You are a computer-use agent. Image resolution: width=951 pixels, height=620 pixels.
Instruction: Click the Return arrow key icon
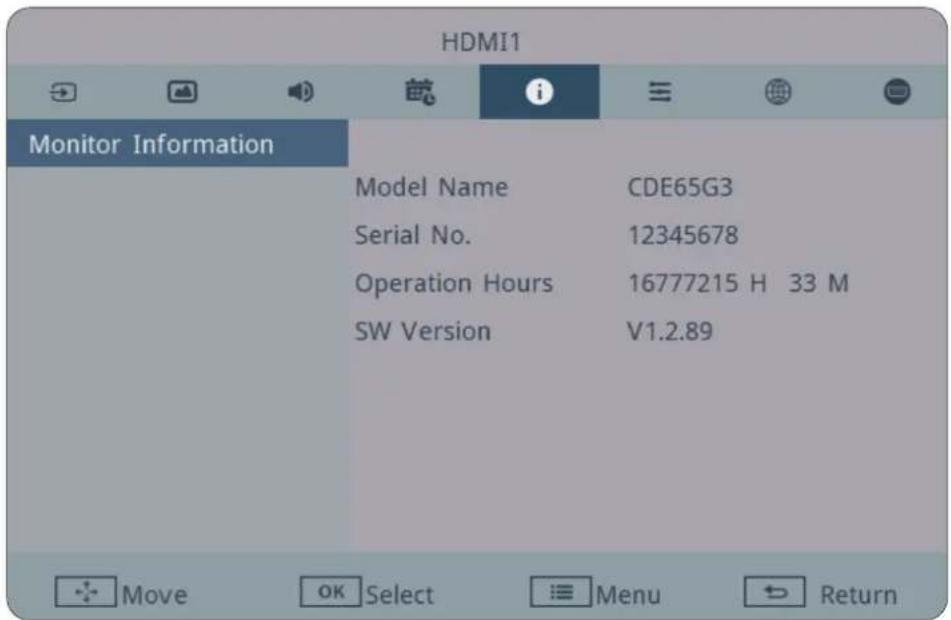[775, 591]
